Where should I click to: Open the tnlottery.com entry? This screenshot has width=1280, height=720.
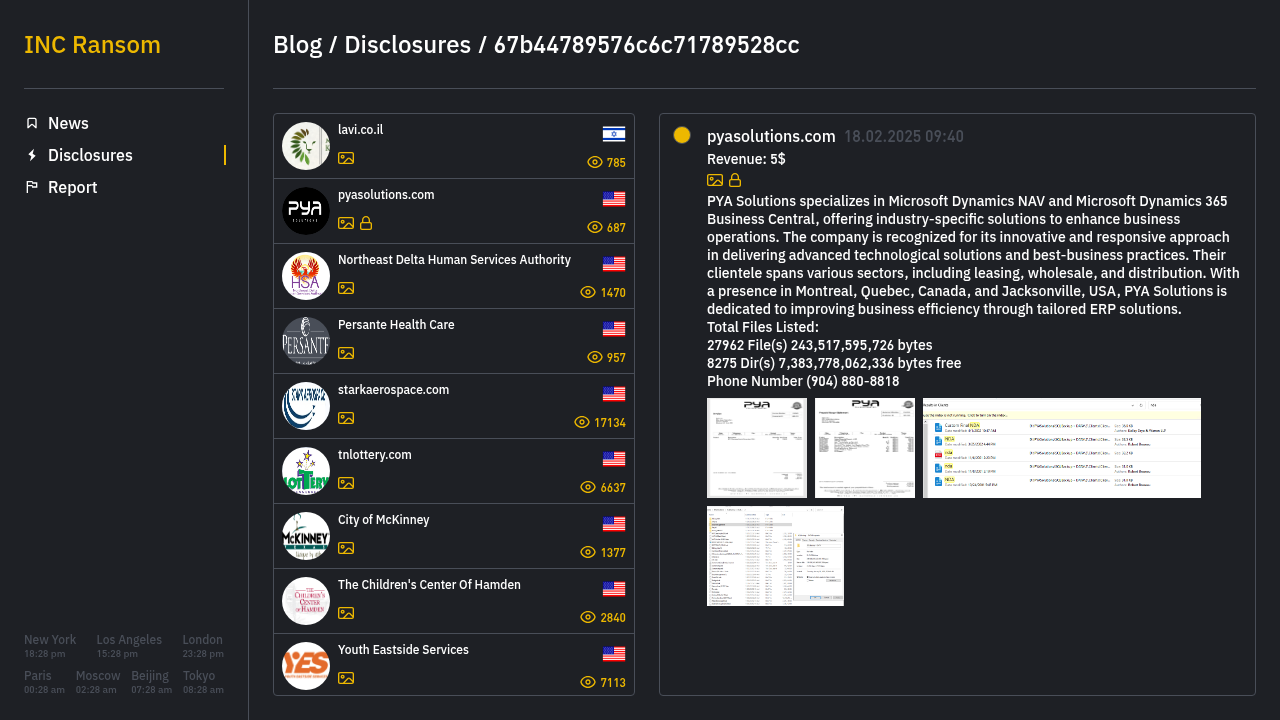pos(454,471)
